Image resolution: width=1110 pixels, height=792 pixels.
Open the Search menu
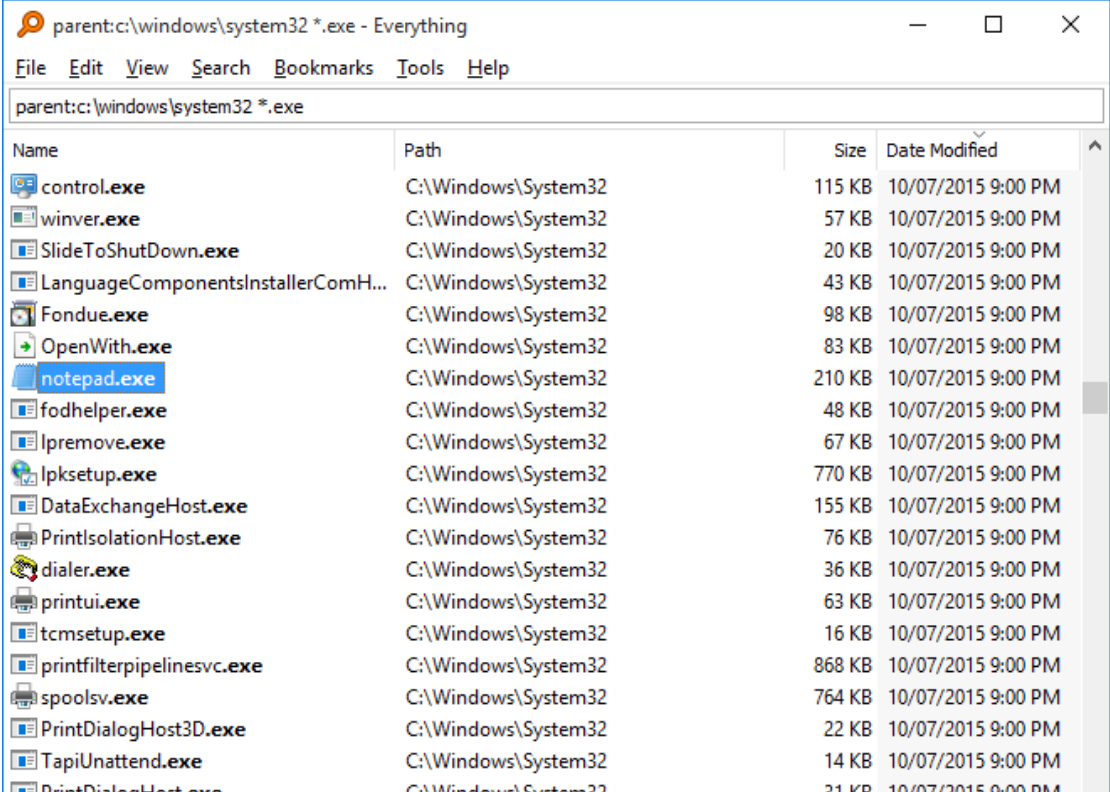click(x=221, y=67)
